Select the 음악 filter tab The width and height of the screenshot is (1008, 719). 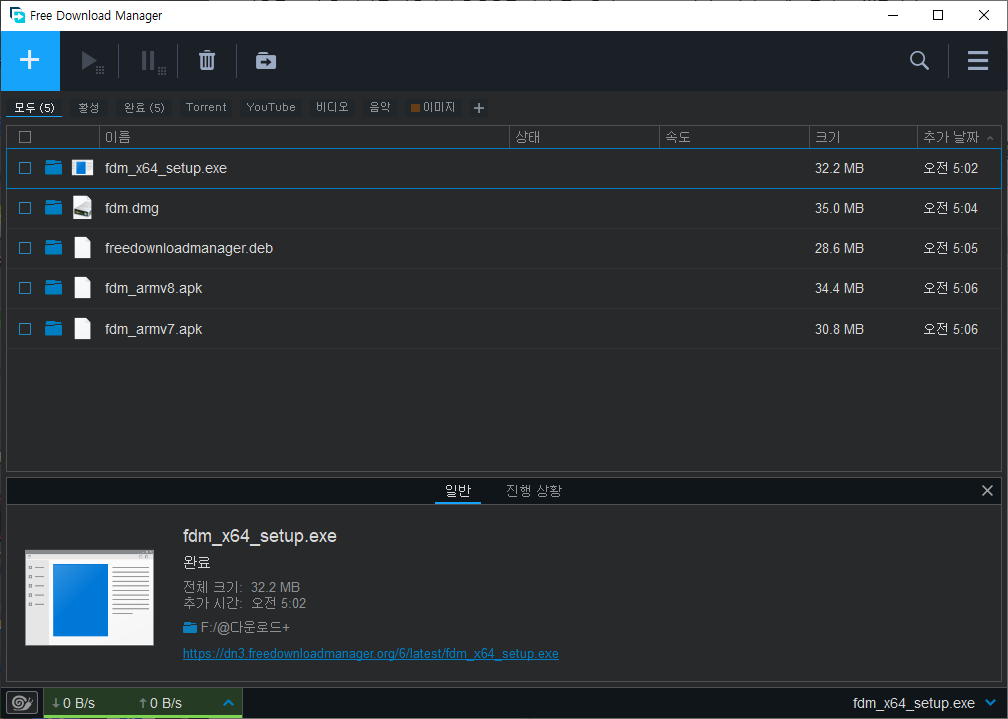(x=380, y=107)
